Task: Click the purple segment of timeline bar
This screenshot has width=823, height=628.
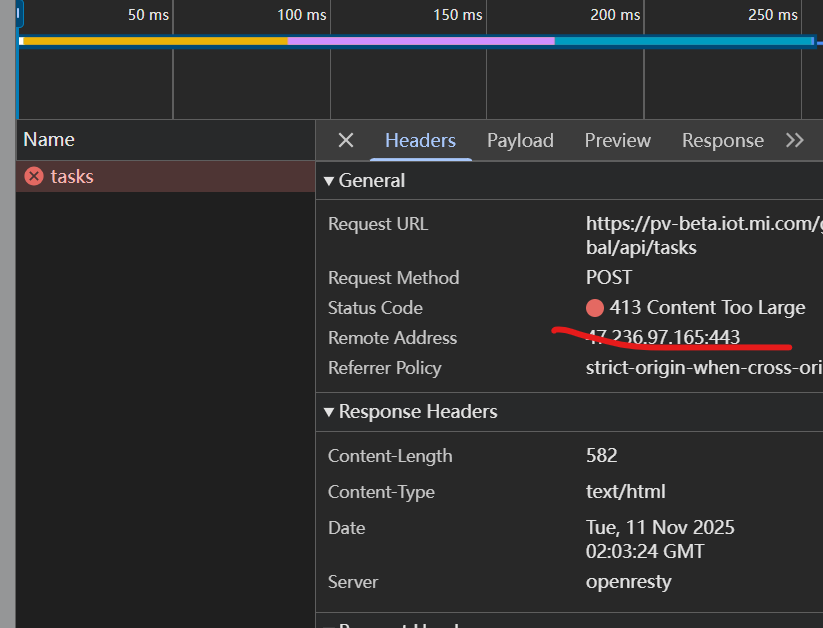Action: tap(420, 41)
